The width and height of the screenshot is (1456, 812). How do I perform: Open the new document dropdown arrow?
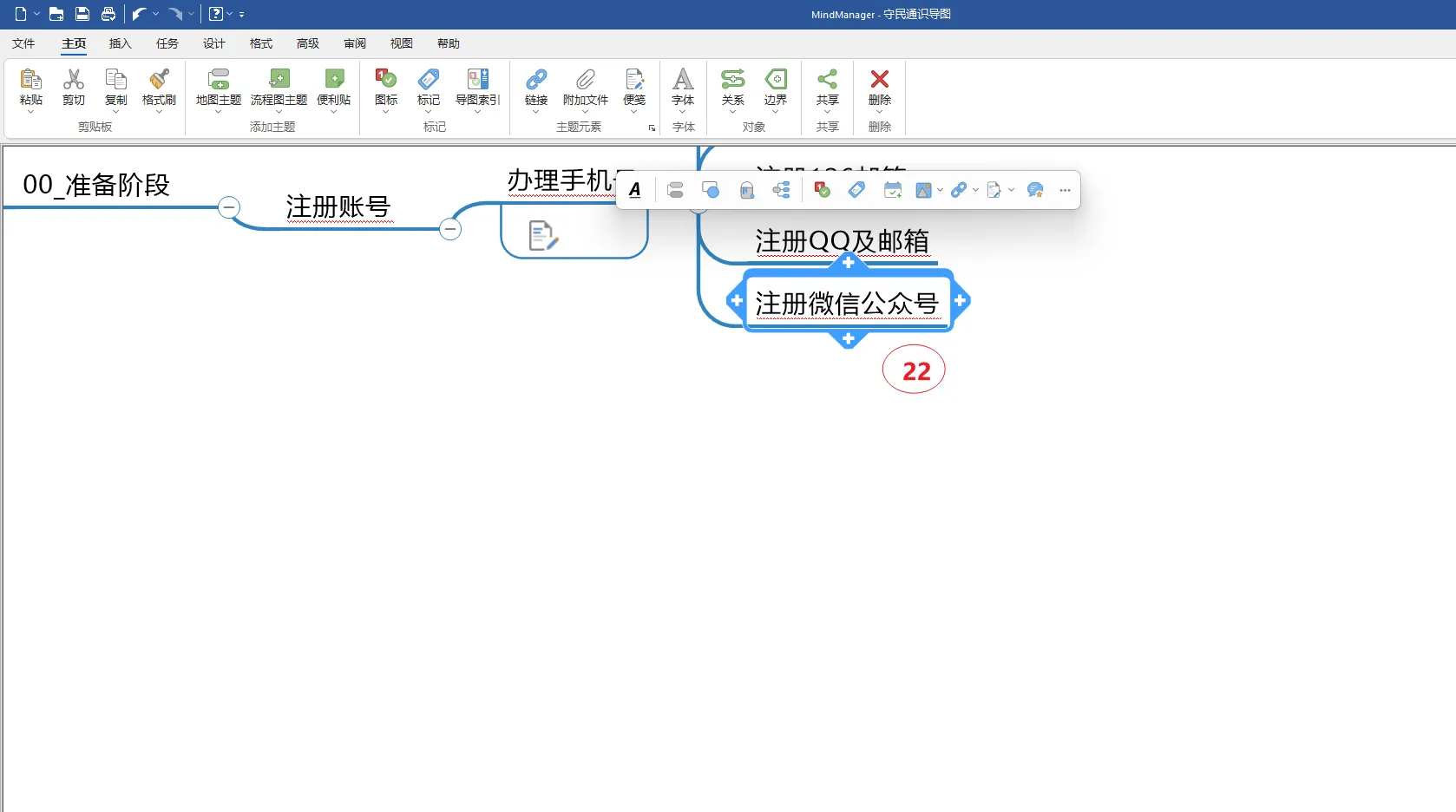[x=37, y=14]
